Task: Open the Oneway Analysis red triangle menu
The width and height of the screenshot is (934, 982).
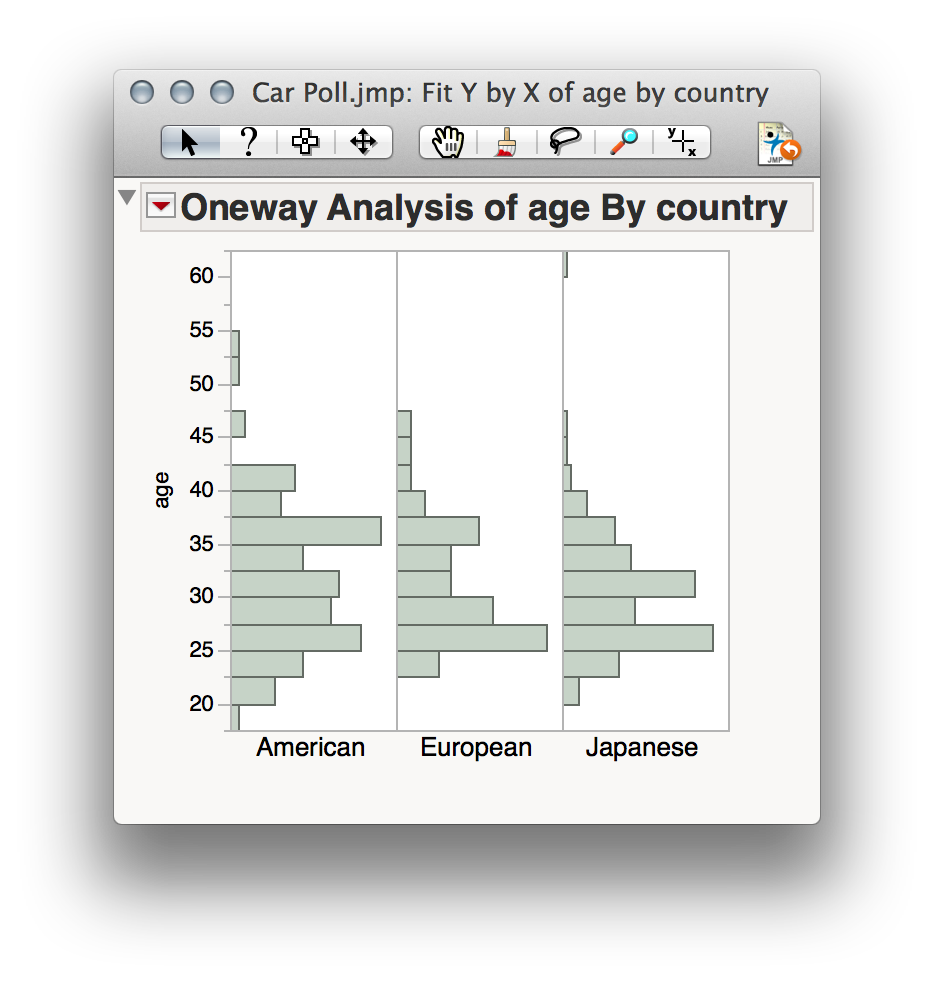Action: pyautogui.click(x=160, y=206)
